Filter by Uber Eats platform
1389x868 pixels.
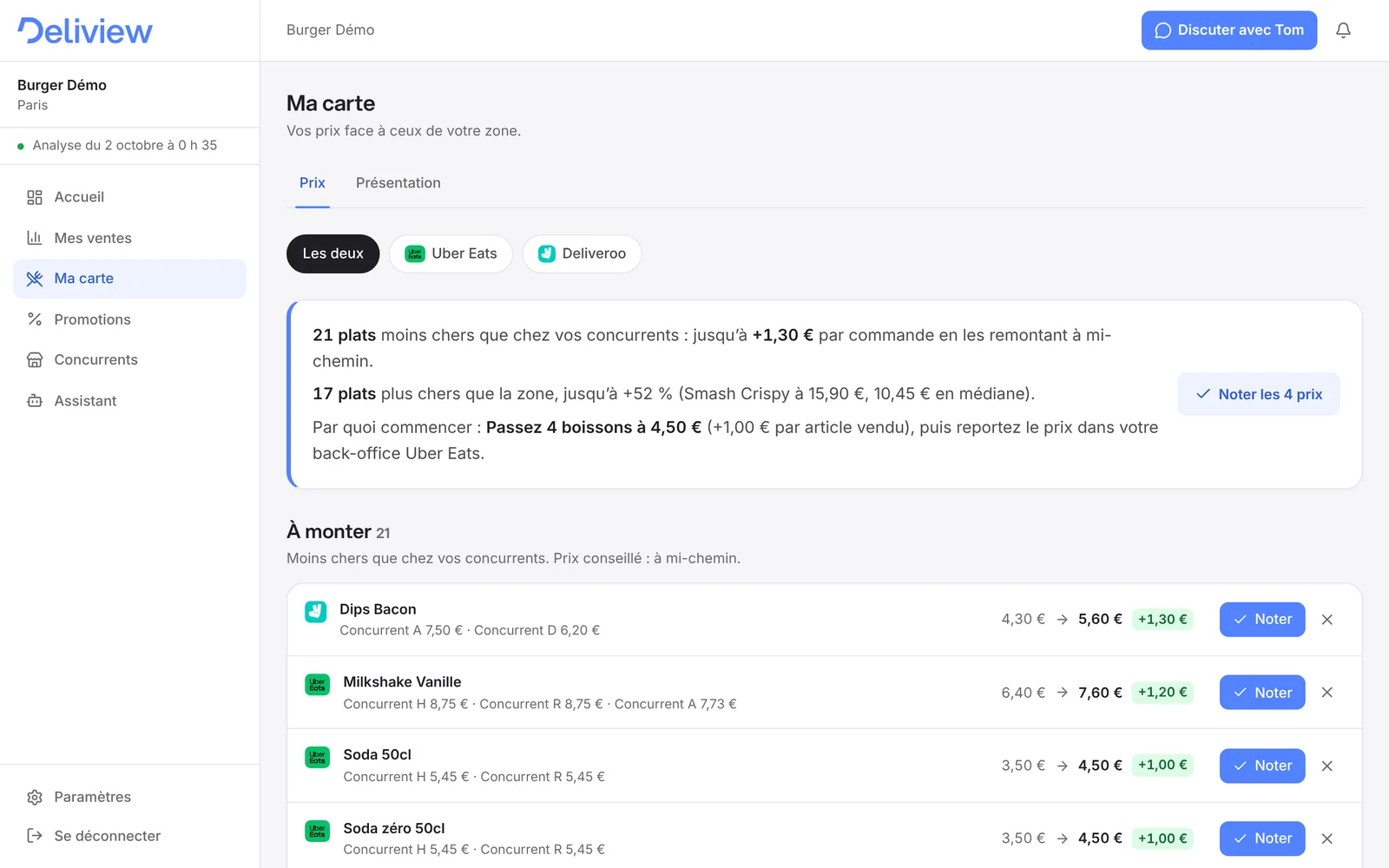click(x=451, y=253)
